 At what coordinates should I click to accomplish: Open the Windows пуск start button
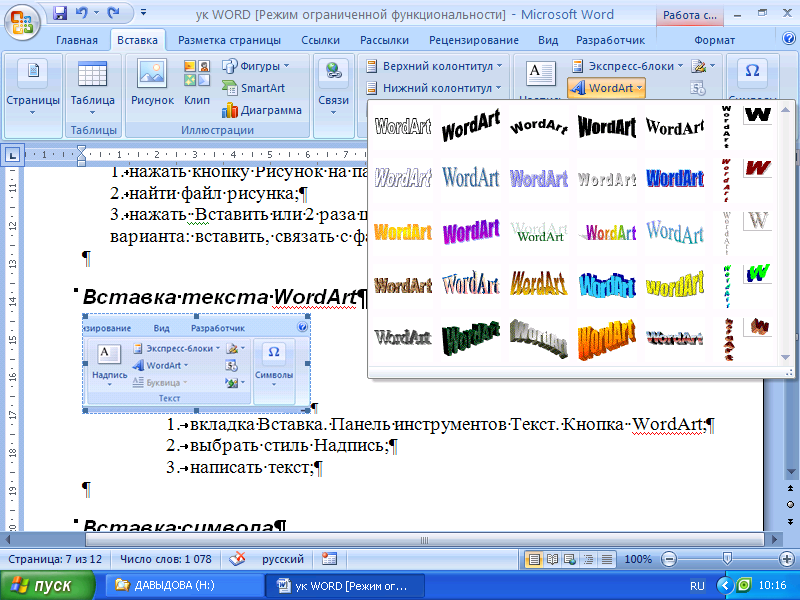point(48,585)
